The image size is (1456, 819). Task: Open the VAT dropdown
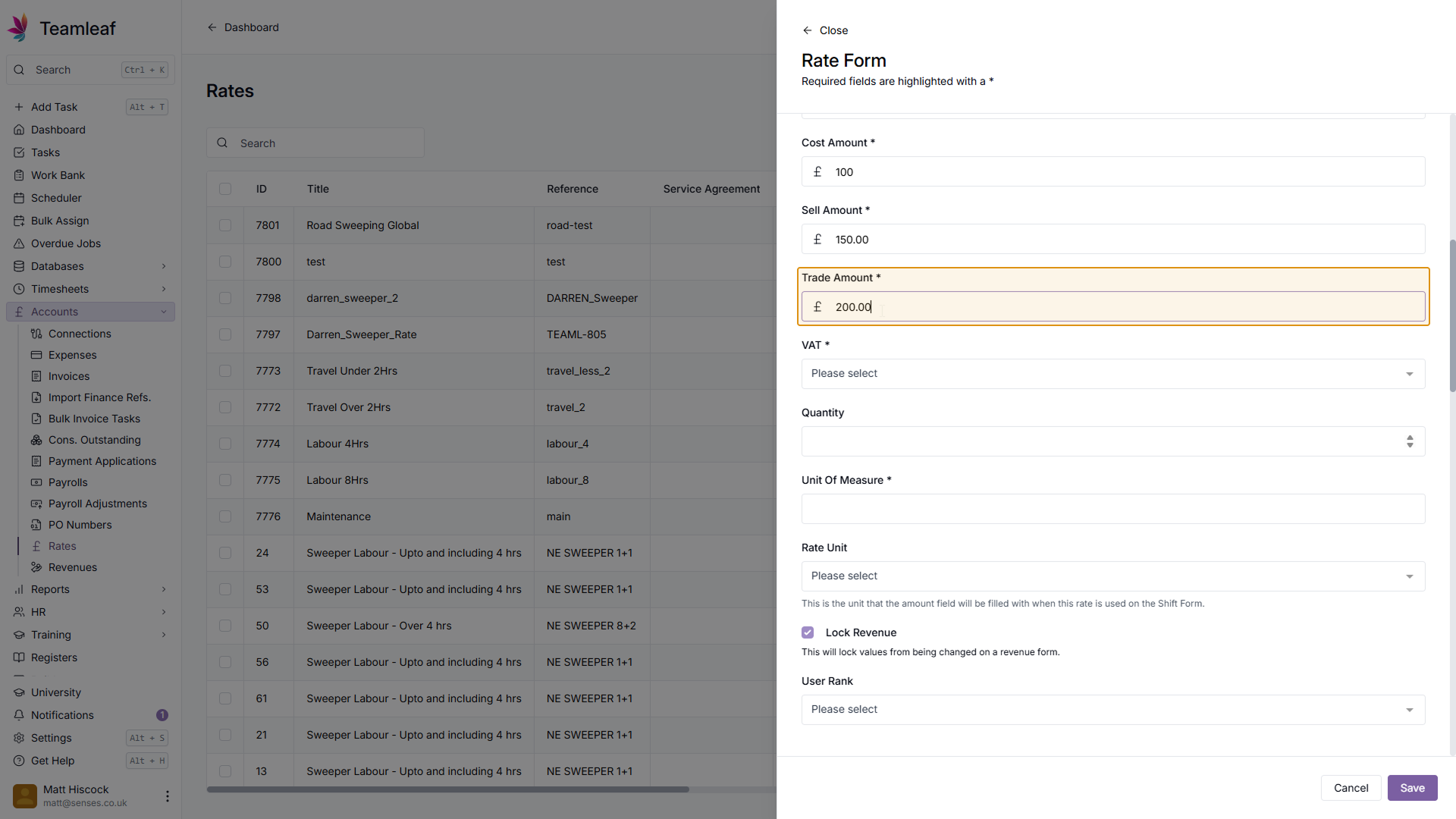[1112, 374]
